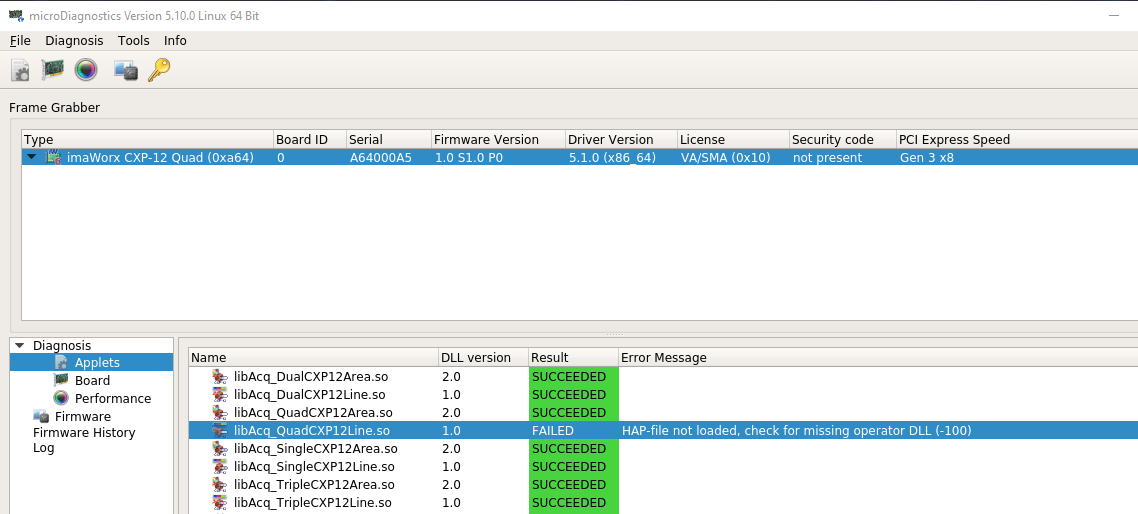Click the microDiagnostics title bar app icon
Screen dimensions: 1138x514
[x=15, y=15]
